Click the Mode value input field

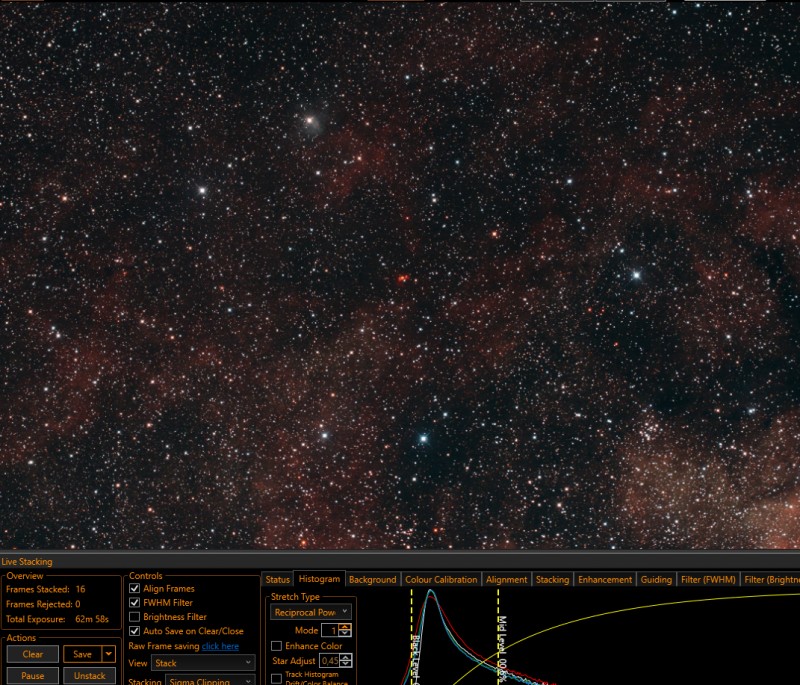point(331,630)
